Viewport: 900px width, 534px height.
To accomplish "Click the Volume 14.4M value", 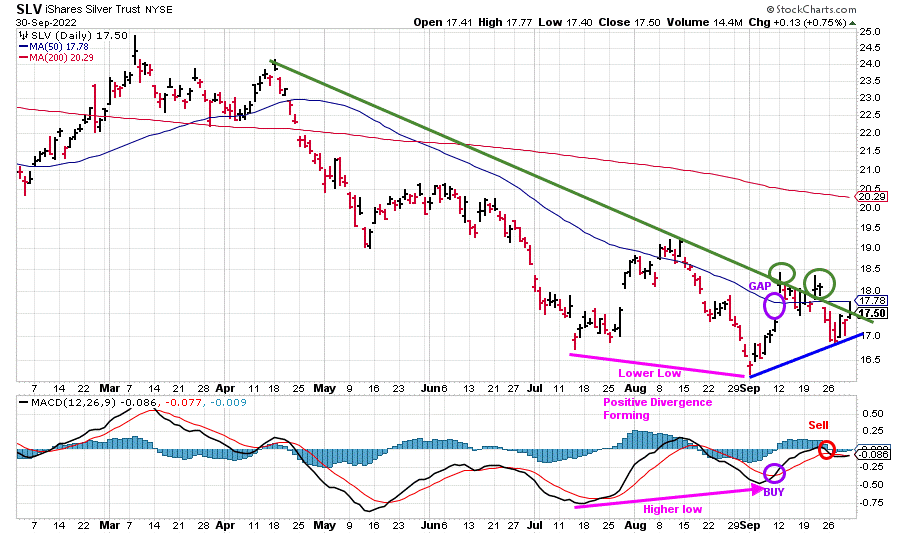I will click(x=704, y=22).
